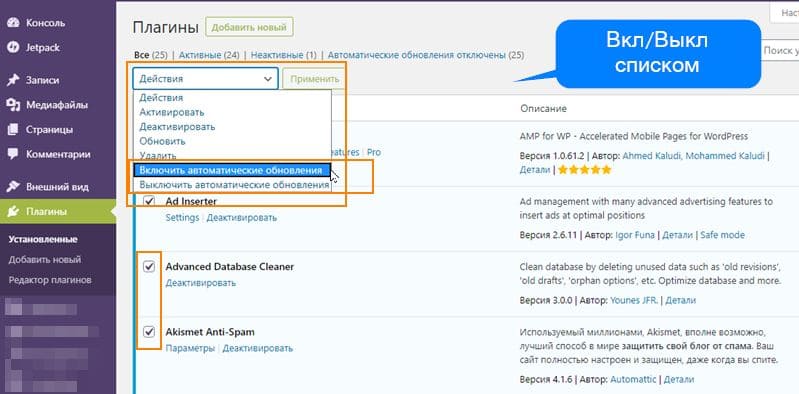Open author link Ahmed Kaludi, Mohammed Kaludi
The image size is (799, 394).
[694, 155]
